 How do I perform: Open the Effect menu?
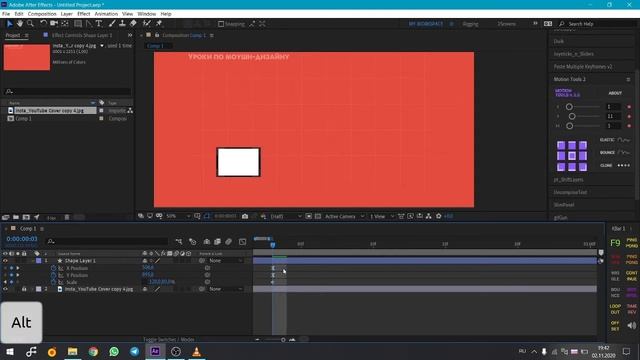tap(84, 14)
